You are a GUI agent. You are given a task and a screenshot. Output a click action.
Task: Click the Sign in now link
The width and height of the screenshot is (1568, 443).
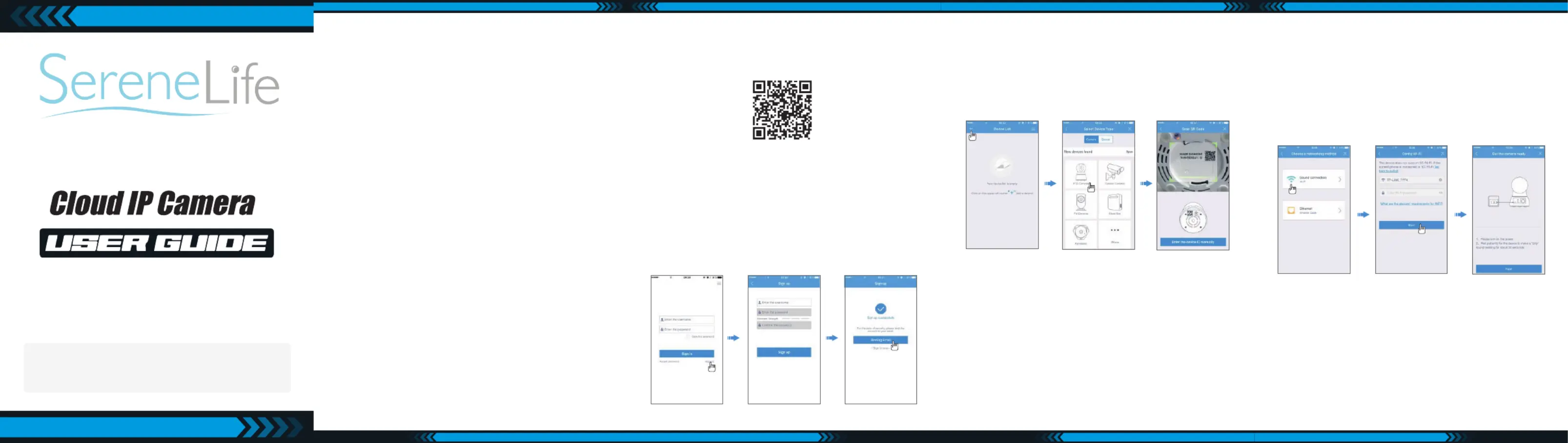[x=880, y=348]
